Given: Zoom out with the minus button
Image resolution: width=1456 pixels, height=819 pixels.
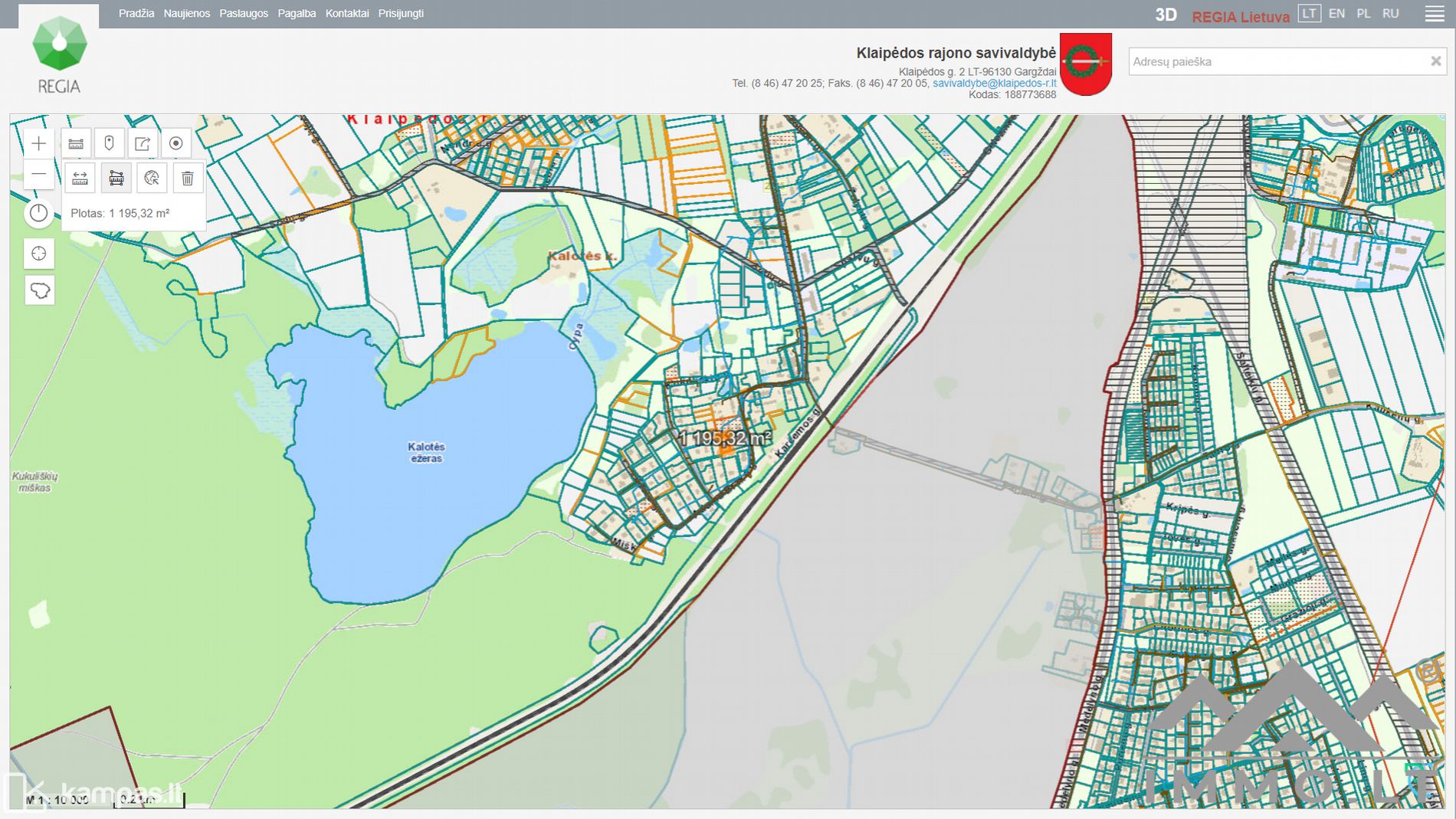Looking at the screenshot, I should 39,175.
